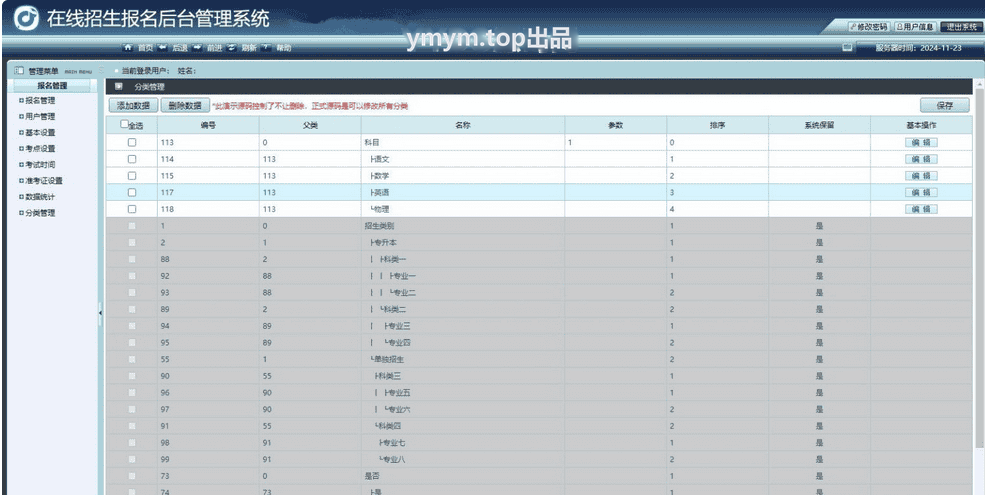Click the 父类 column header
Image resolution: width=985 pixels, height=495 pixels.
click(x=310, y=125)
